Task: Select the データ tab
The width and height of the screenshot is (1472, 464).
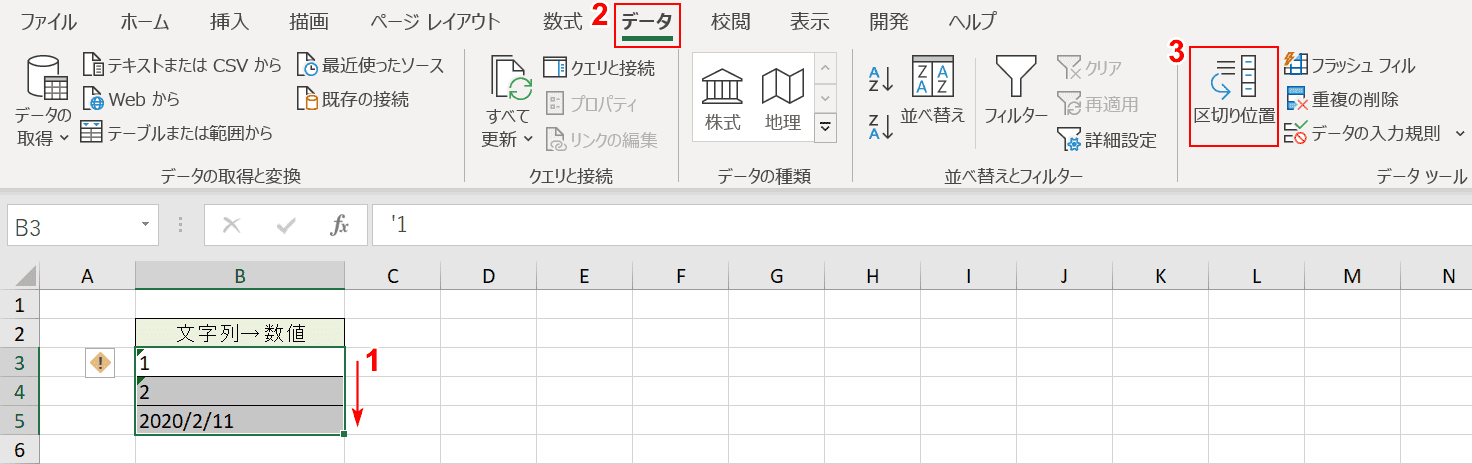Action: (647, 24)
